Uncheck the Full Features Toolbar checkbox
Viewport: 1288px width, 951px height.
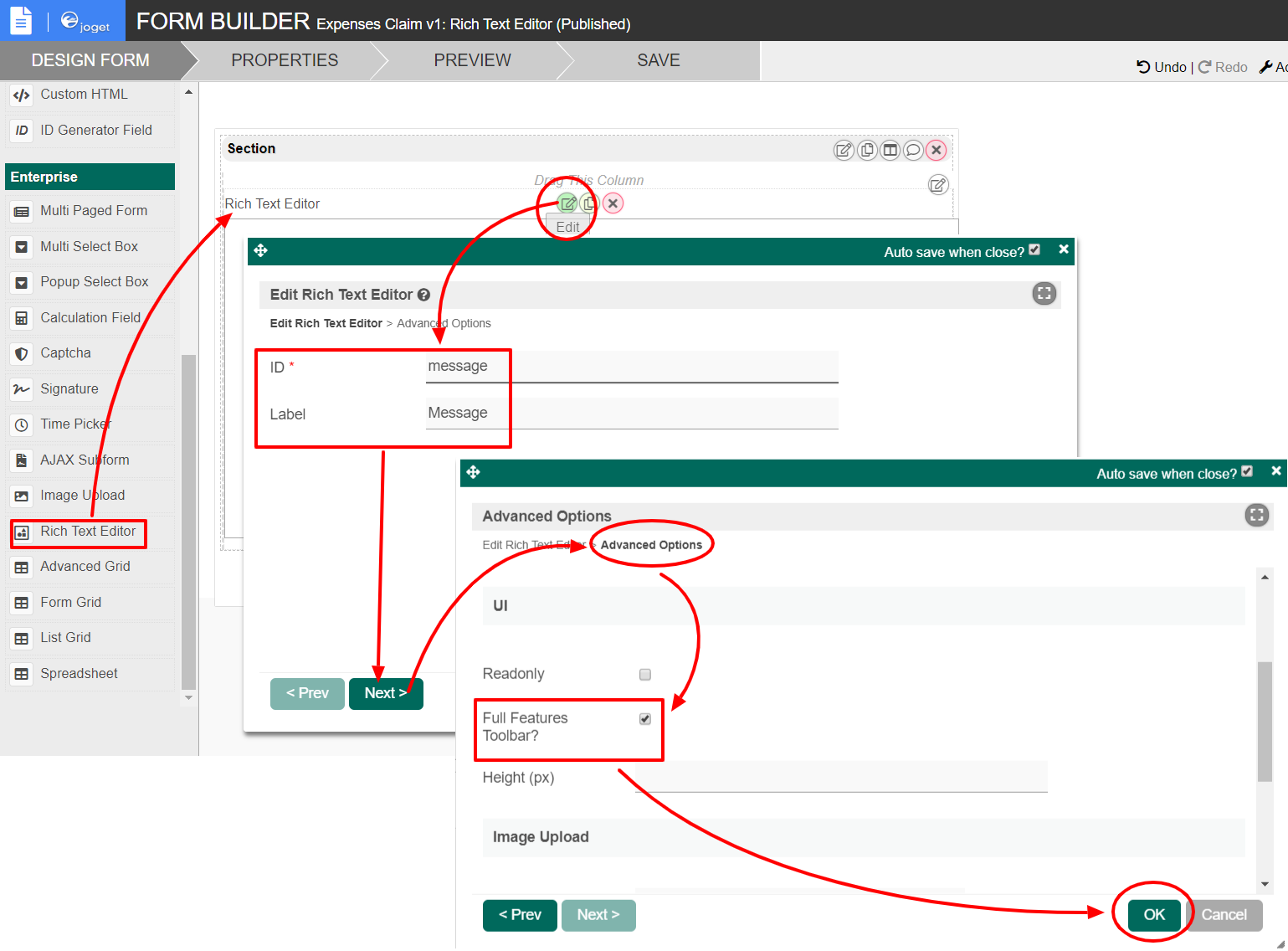[645, 719]
